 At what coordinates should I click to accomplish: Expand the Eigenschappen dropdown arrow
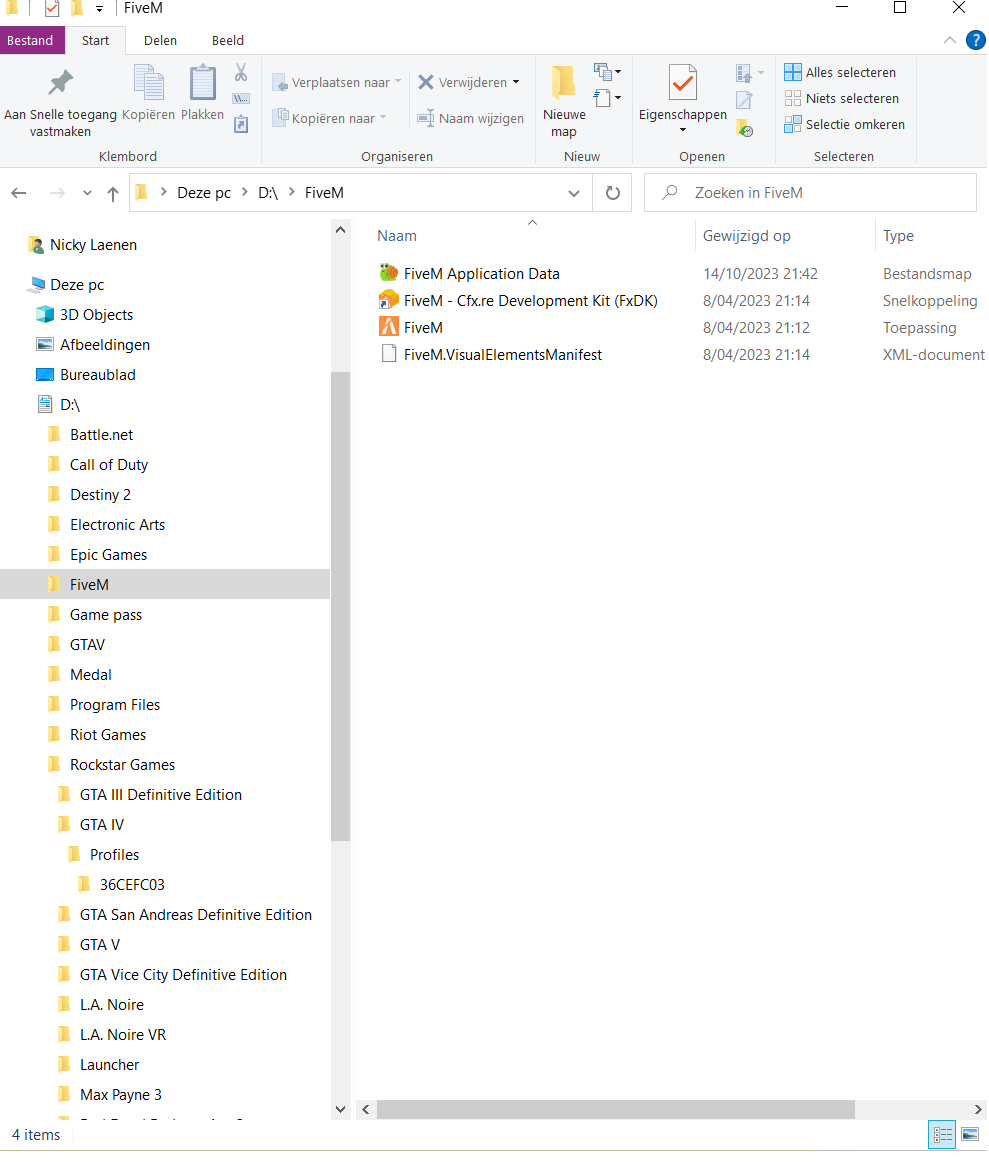(682, 130)
